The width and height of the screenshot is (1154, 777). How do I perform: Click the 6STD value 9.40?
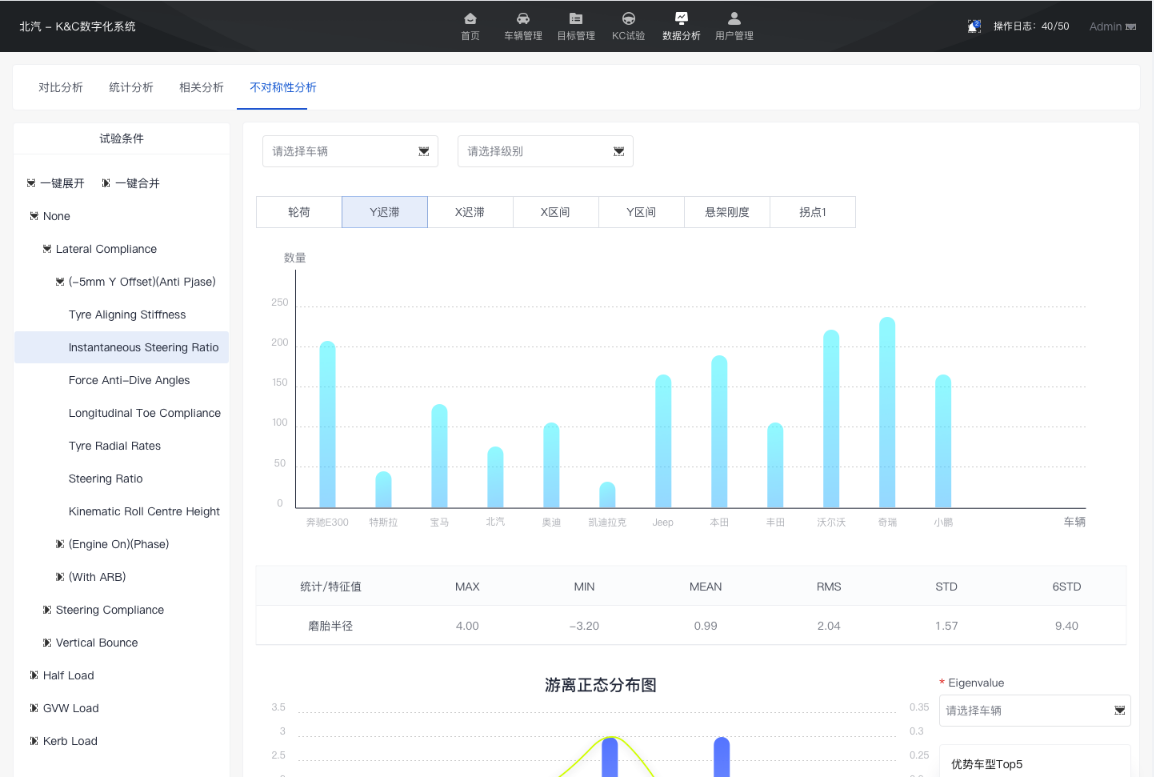[x=1066, y=626]
